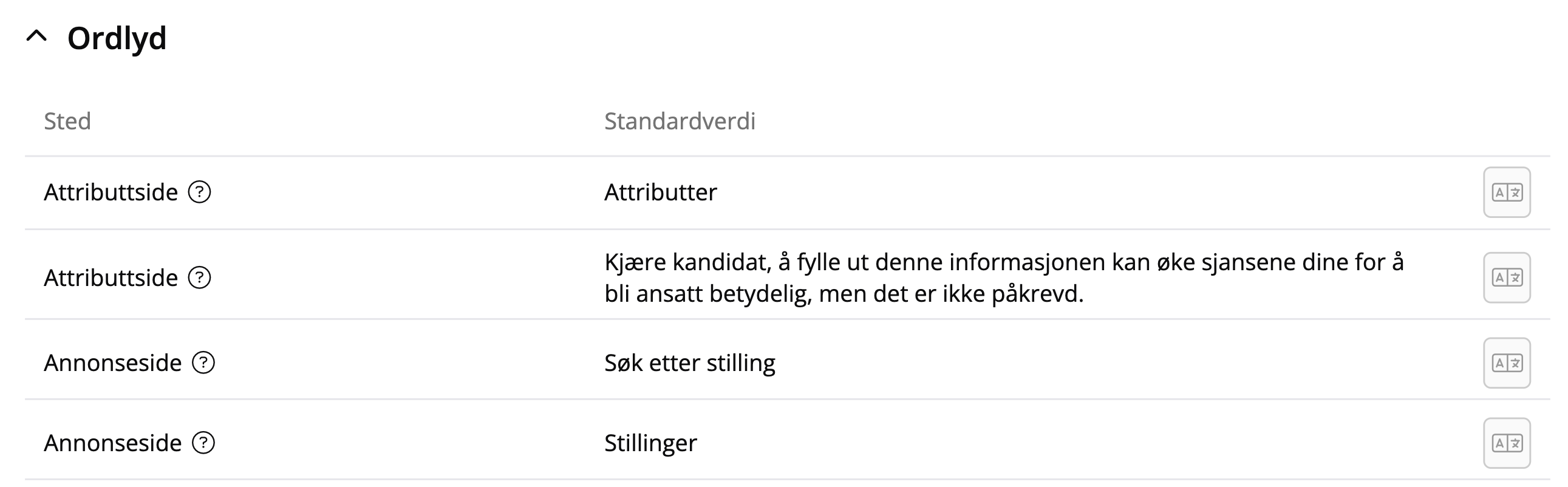The width and height of the screenshot is (1568, 487).
Task: Click Annonseside label in the Stillinger row
Action: [x=112, y=443]
